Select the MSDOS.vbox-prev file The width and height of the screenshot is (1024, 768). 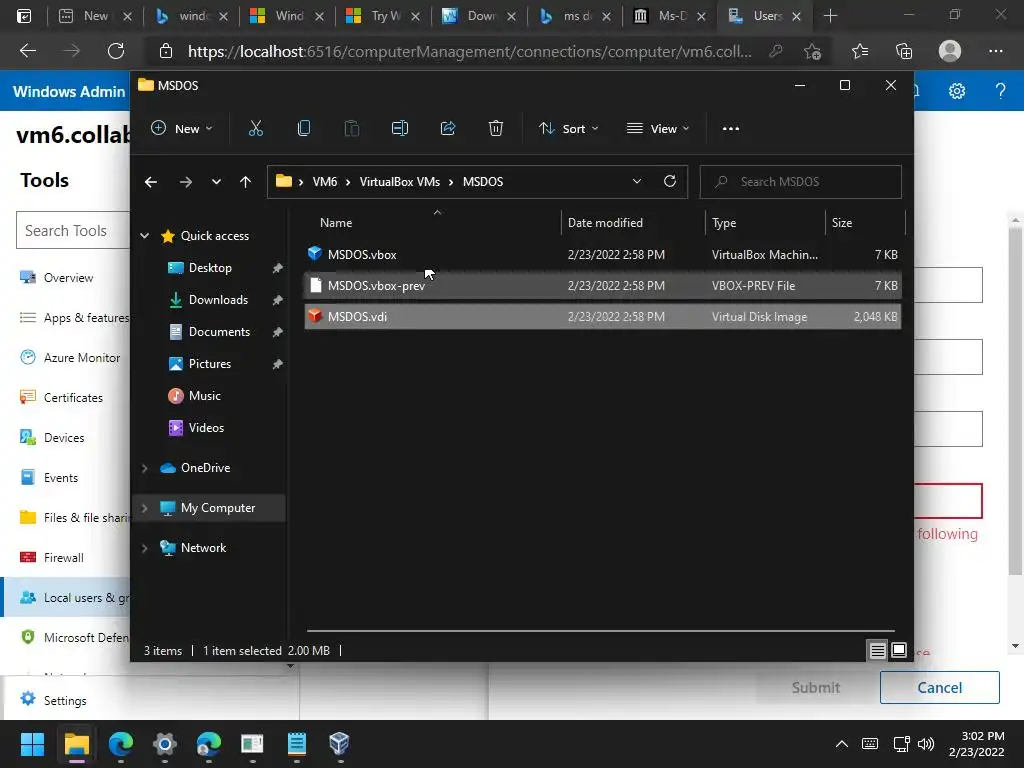click(x=603, y=285)
